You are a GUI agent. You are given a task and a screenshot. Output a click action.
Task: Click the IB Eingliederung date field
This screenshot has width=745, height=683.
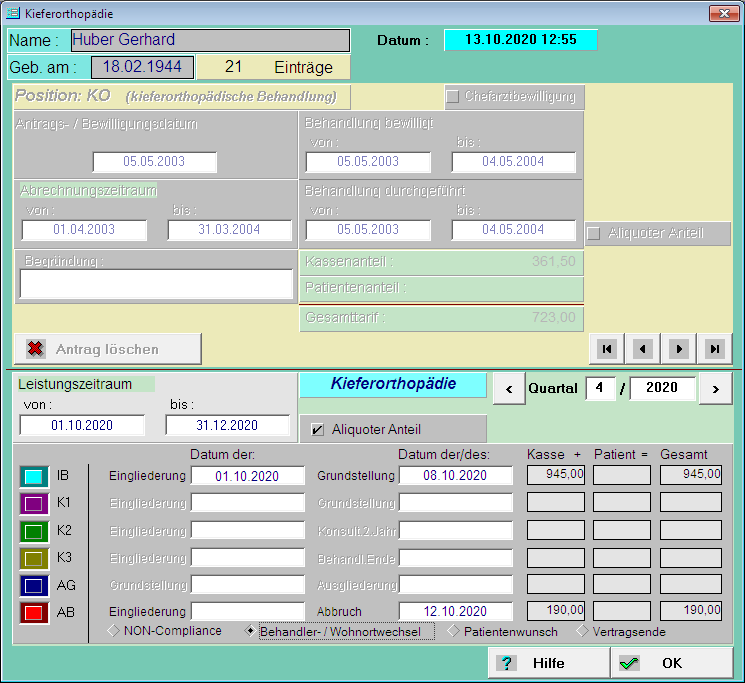(x=247, y=475)
